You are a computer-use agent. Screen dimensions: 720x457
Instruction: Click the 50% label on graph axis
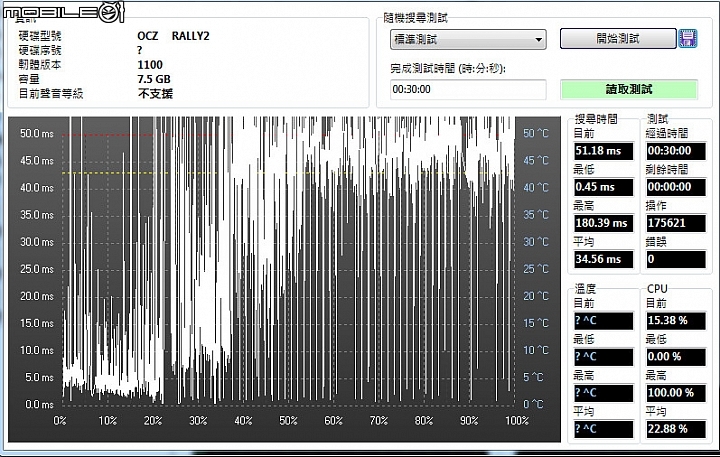[x=288, y=421]
